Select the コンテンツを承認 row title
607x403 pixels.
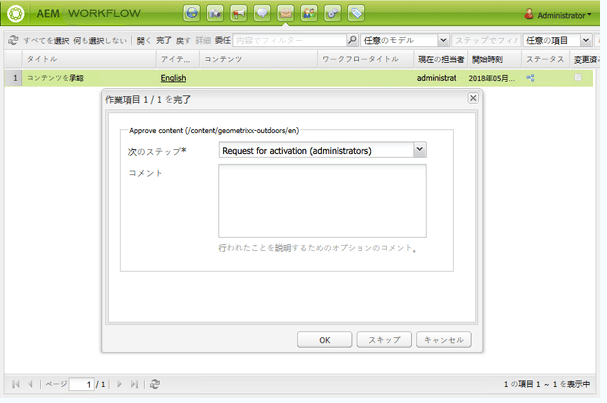pyautogui.click(x=55, y=78)
